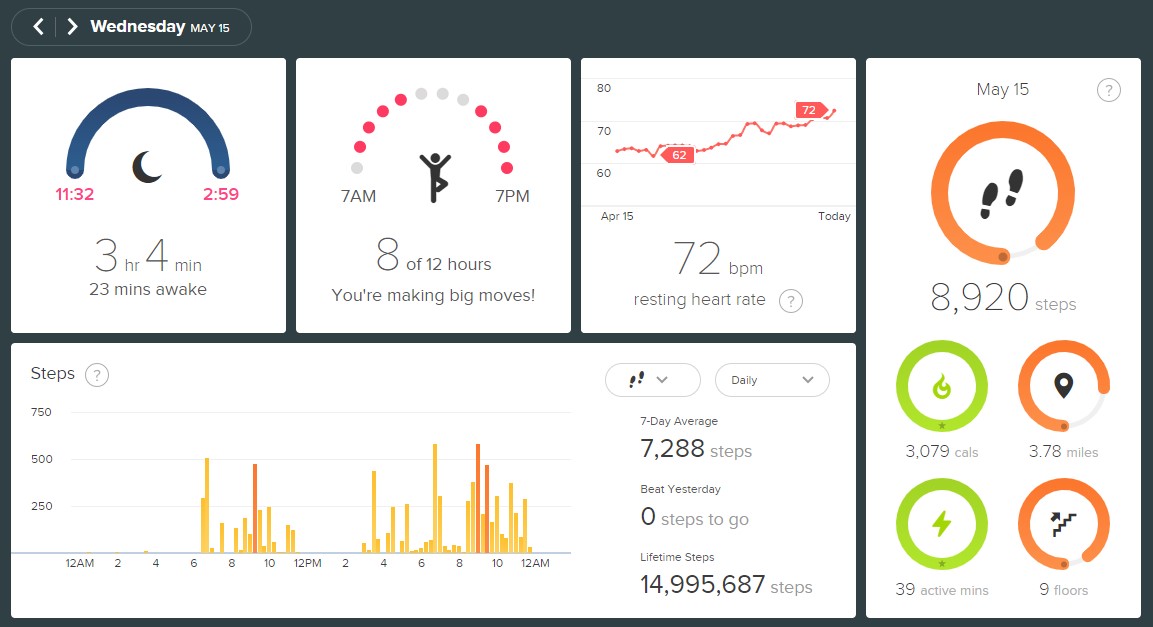The height and width of the screenshot is (627, 1153).
Task: Open floors climbed stairs icon
Action: pos(1063,523)
